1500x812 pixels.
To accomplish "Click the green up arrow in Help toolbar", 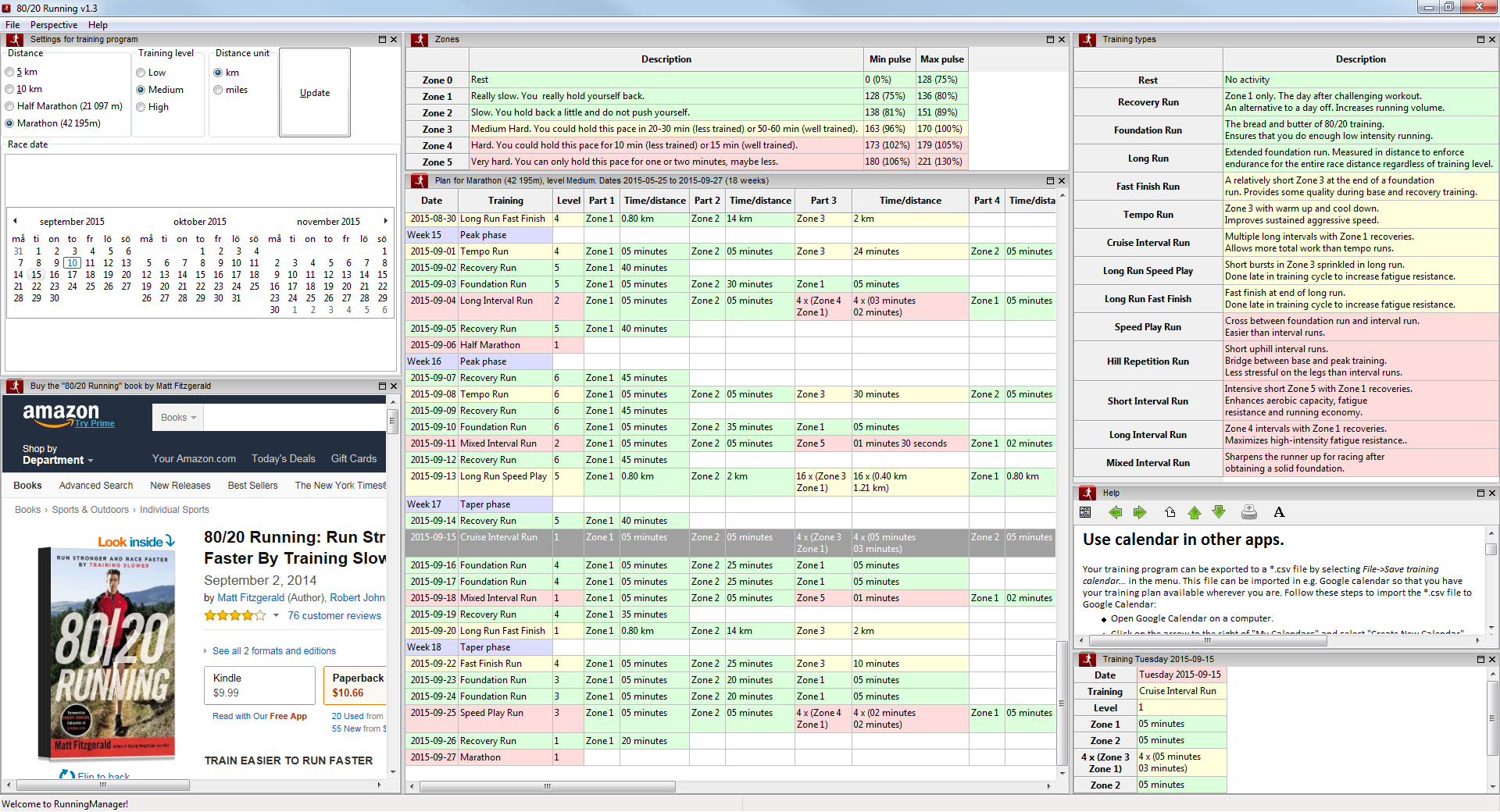I will point(1195,513).
